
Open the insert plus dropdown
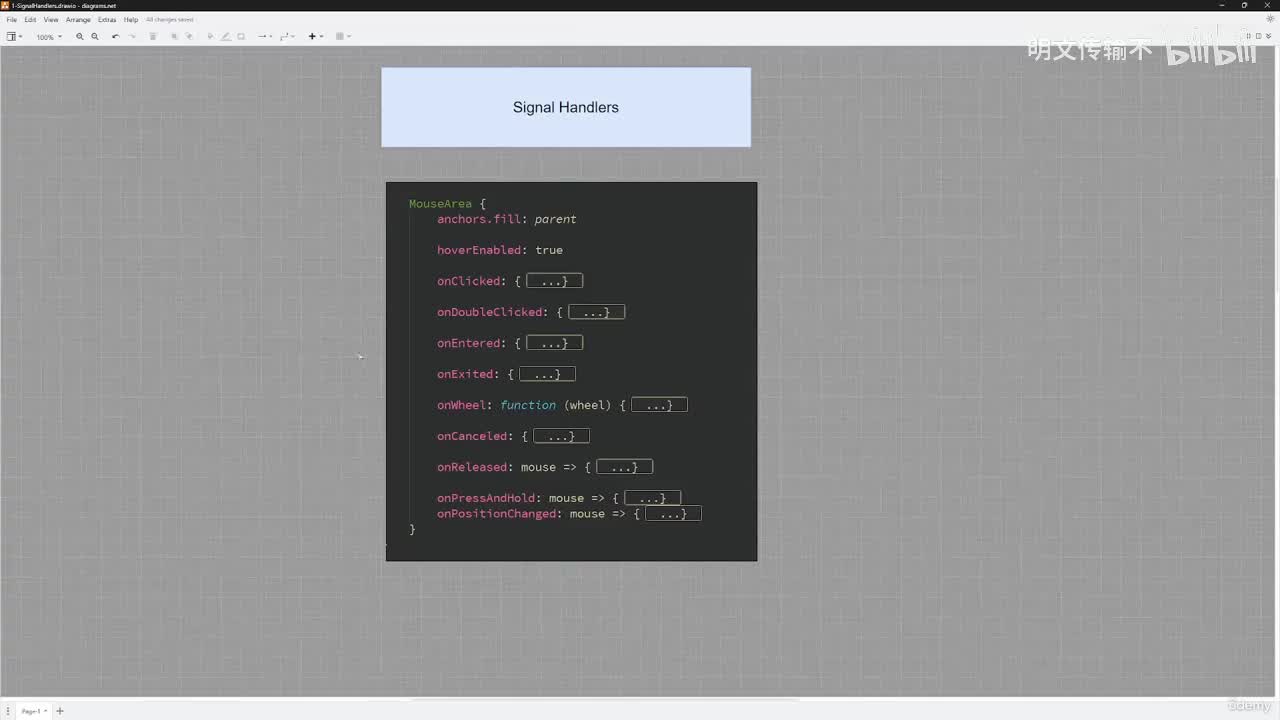[x=315, y=37]
